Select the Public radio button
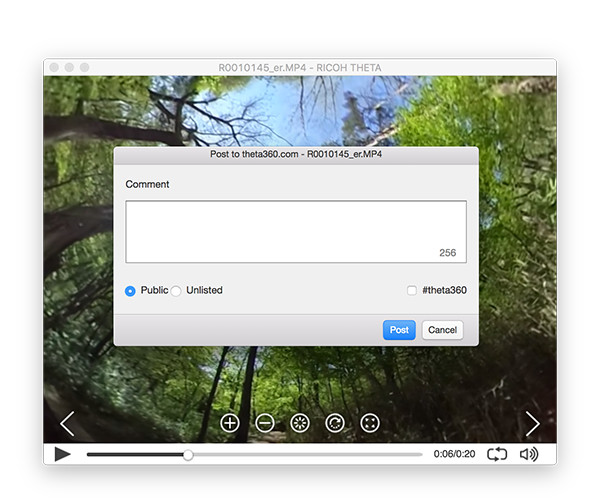Image resolution: width=600 pixels, height=500 pixels. click(x=130, y=291)
